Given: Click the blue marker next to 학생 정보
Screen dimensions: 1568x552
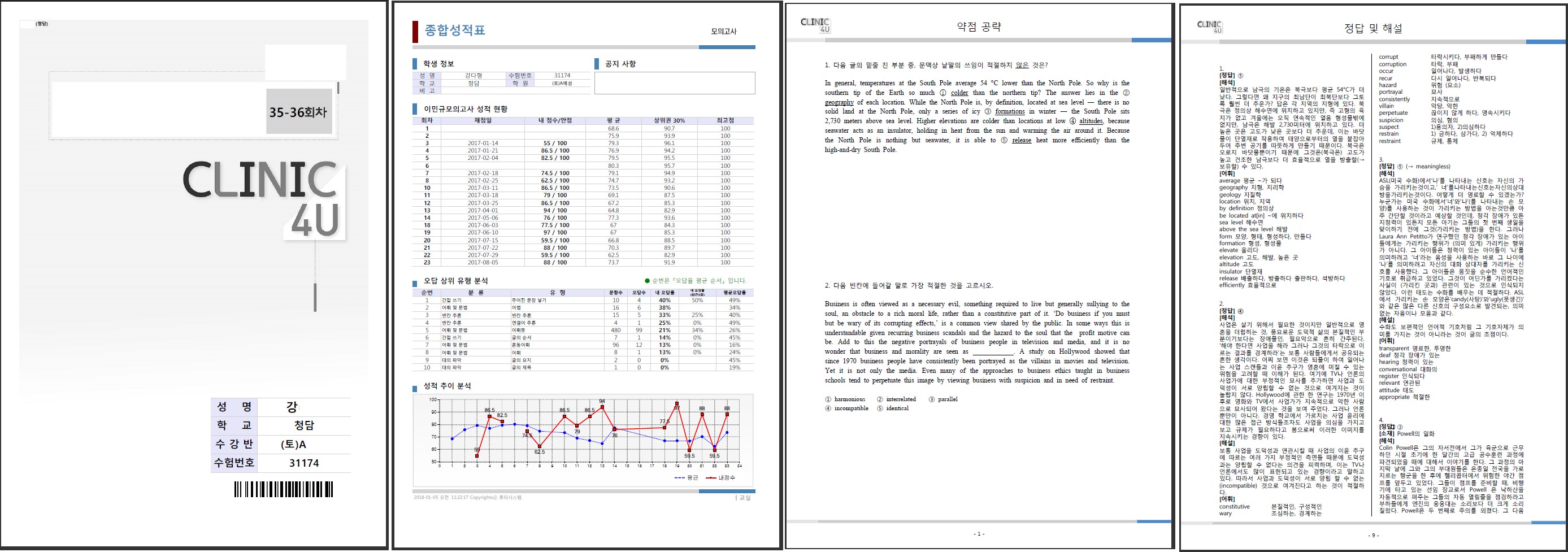Looking at the screenshot, I should (x=415, y=64).
